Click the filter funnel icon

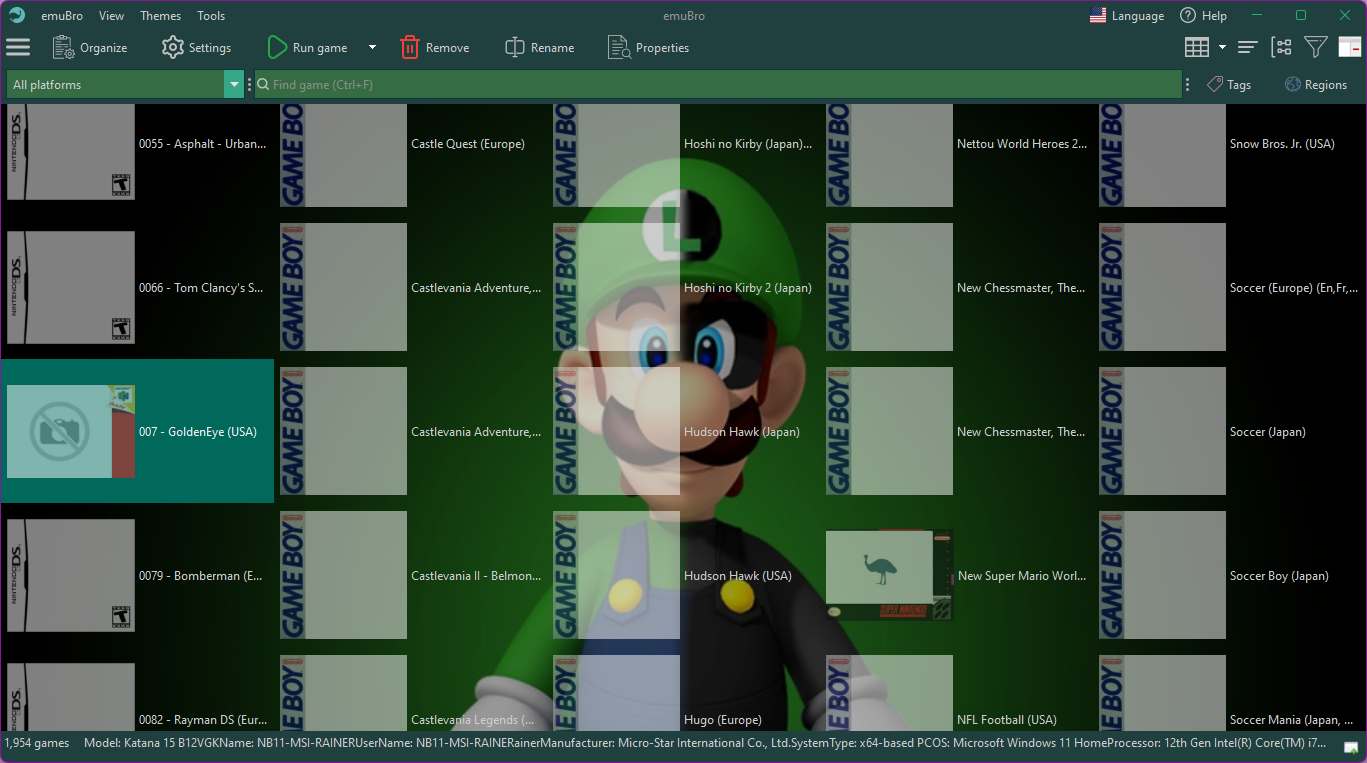(1315, 46)
